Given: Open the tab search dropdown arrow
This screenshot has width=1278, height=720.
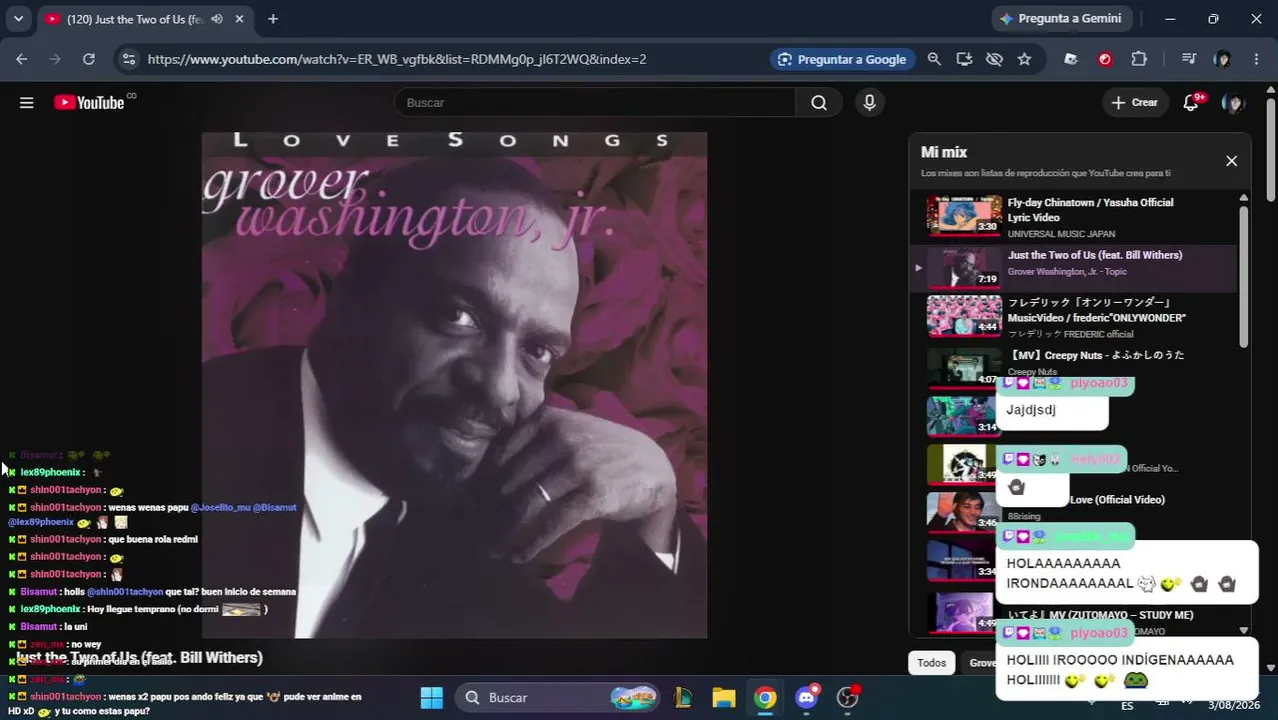Looking at the screenshot, I should tap(18, 18).
